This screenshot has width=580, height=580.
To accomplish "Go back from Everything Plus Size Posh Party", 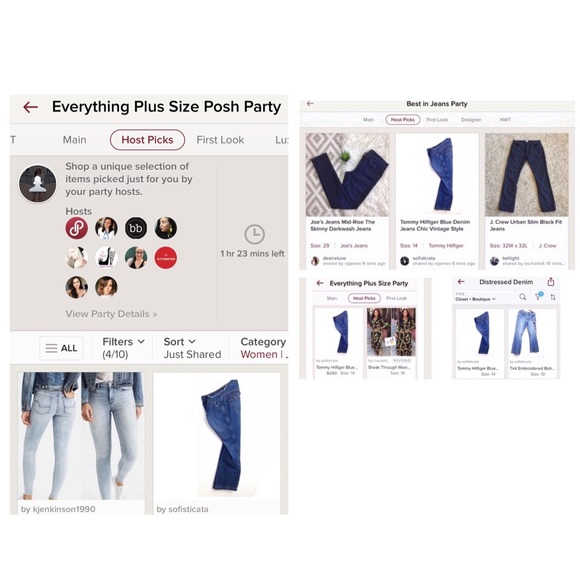I will click(x=30, y=107).
